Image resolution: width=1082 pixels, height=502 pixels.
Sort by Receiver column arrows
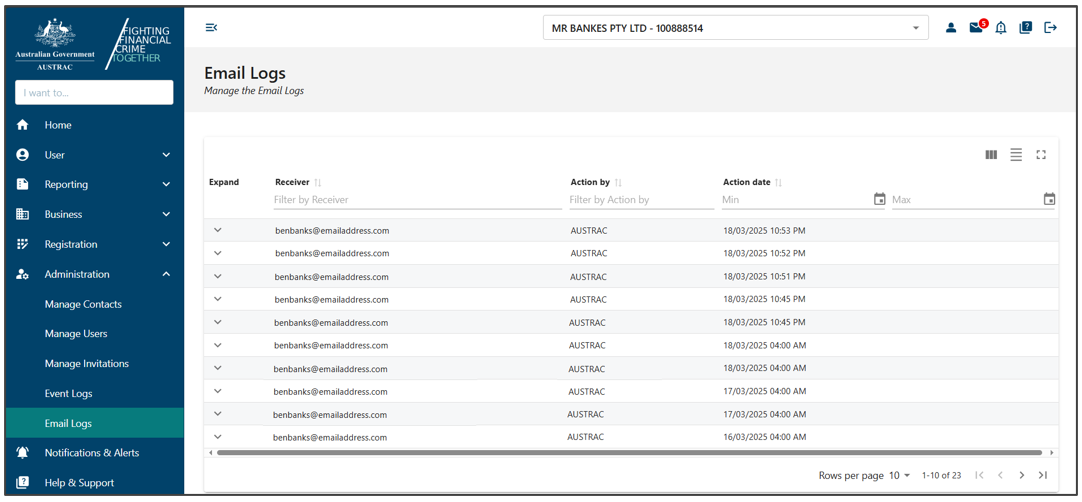(317, 182)
